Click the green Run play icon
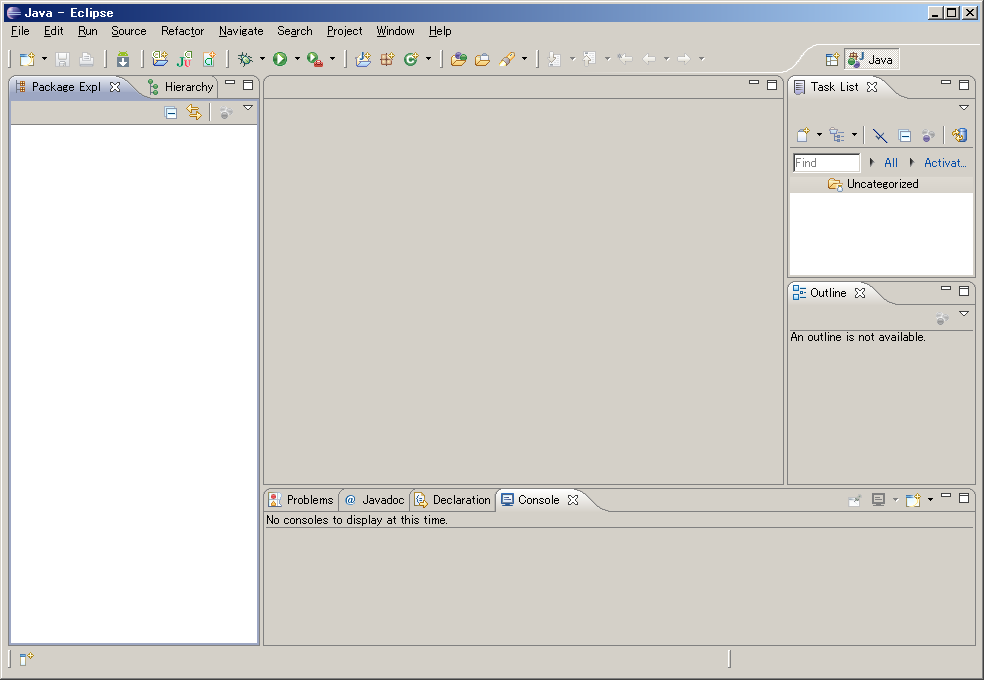This screenshot has height=680, width=984. tap(280, 59)
